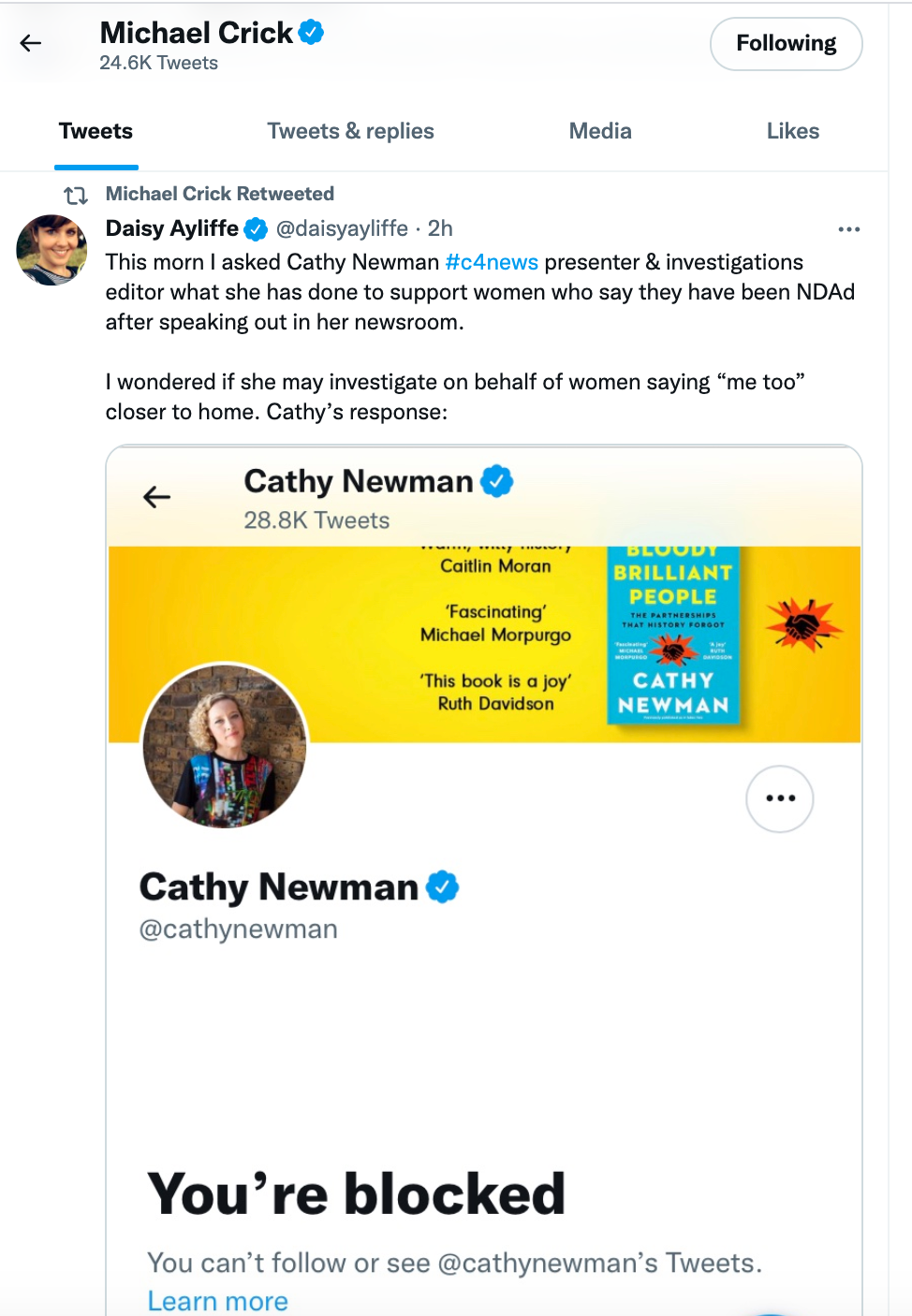Toggle the Following button
Viewport: 912px width, 1316px height.
point(786,44)
